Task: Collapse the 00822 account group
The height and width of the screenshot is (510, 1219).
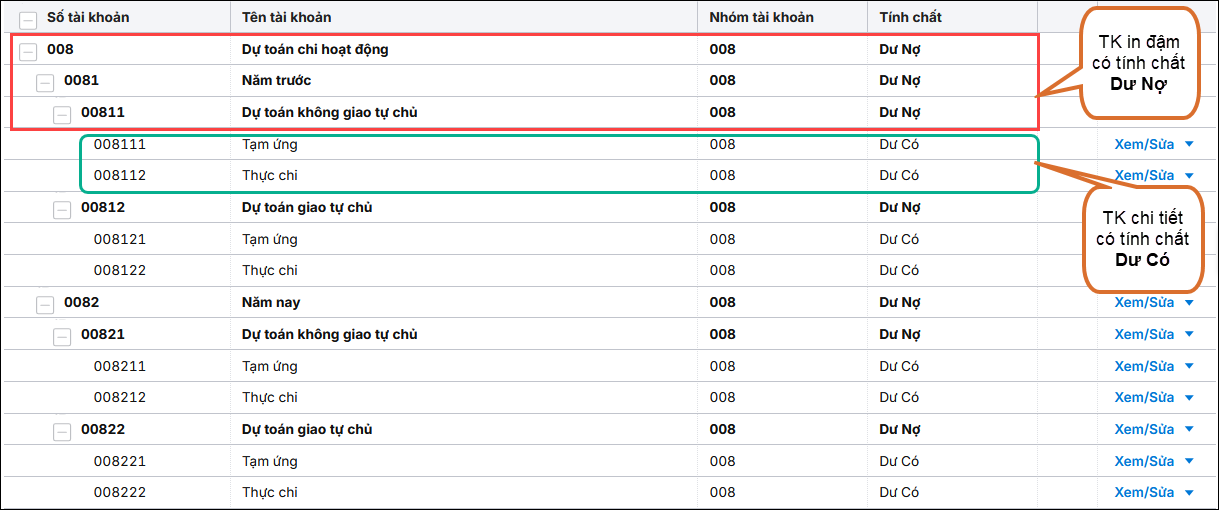Action: tap(62, 431)
